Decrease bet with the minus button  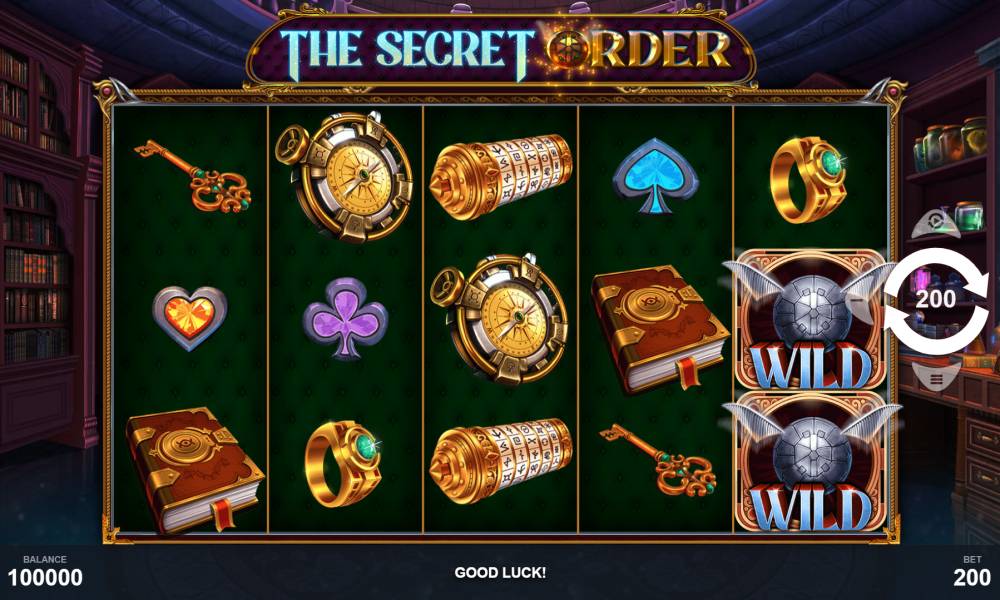point(857,298)
